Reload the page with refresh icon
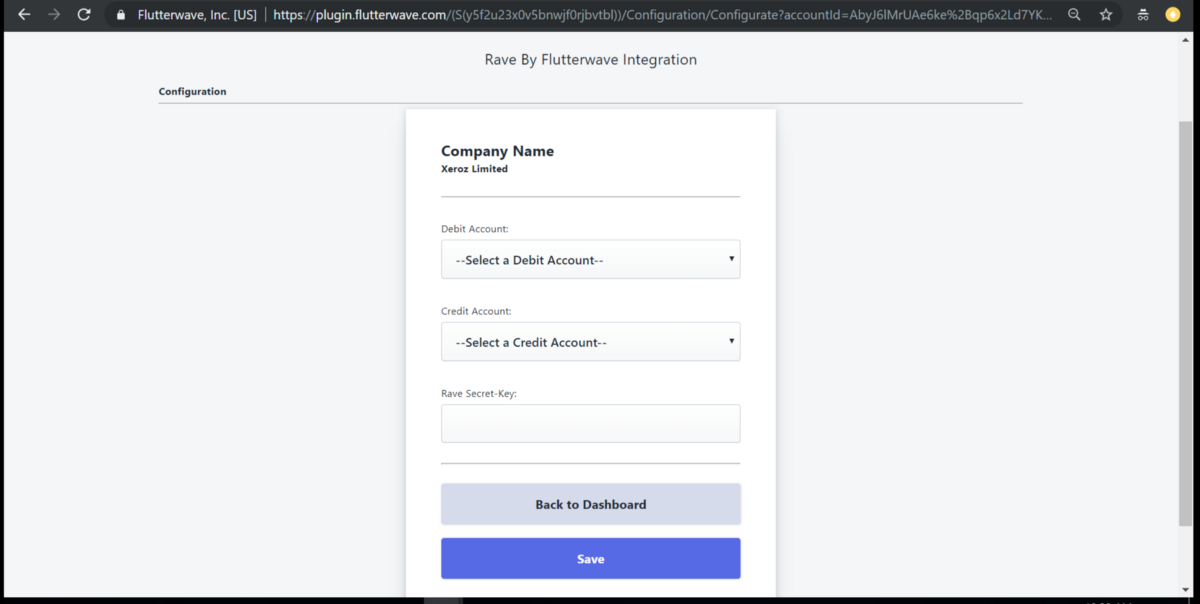Image resolution: width=1200 pixels, height=604 pixels. coord(84,15)
